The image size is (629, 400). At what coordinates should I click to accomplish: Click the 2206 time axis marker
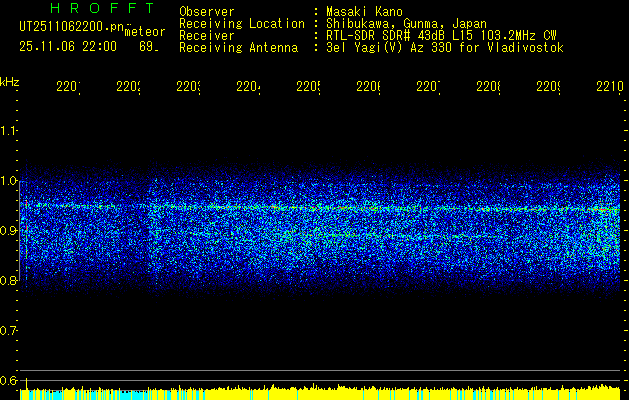[x=368, y=87]
